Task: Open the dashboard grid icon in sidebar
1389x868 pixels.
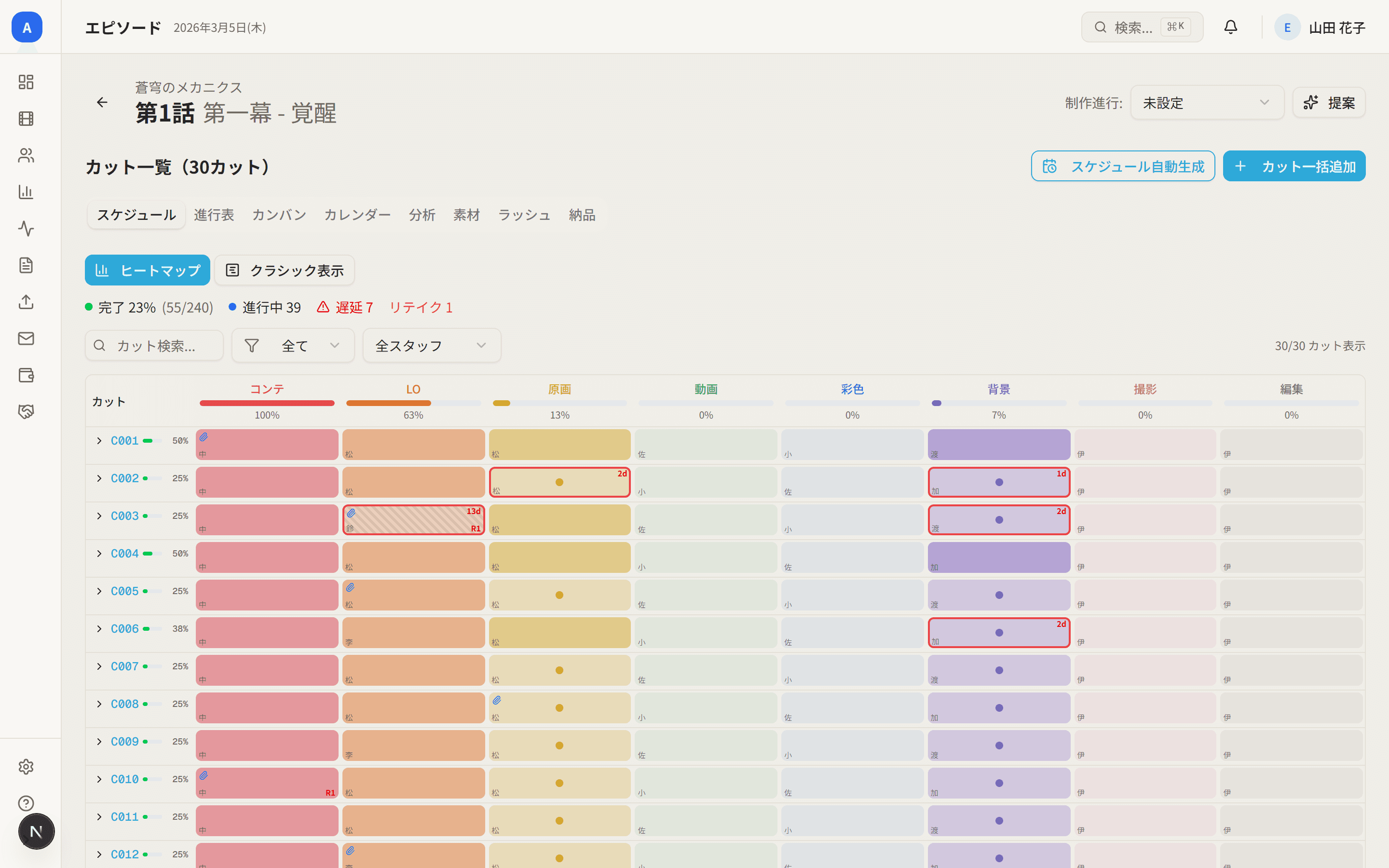Action: (26, 82)
